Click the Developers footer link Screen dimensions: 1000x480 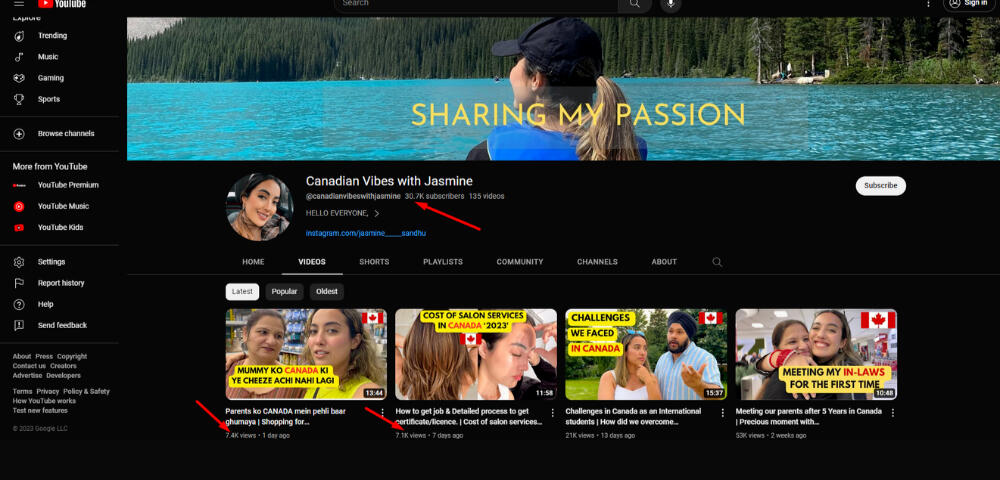click(63, 375)
